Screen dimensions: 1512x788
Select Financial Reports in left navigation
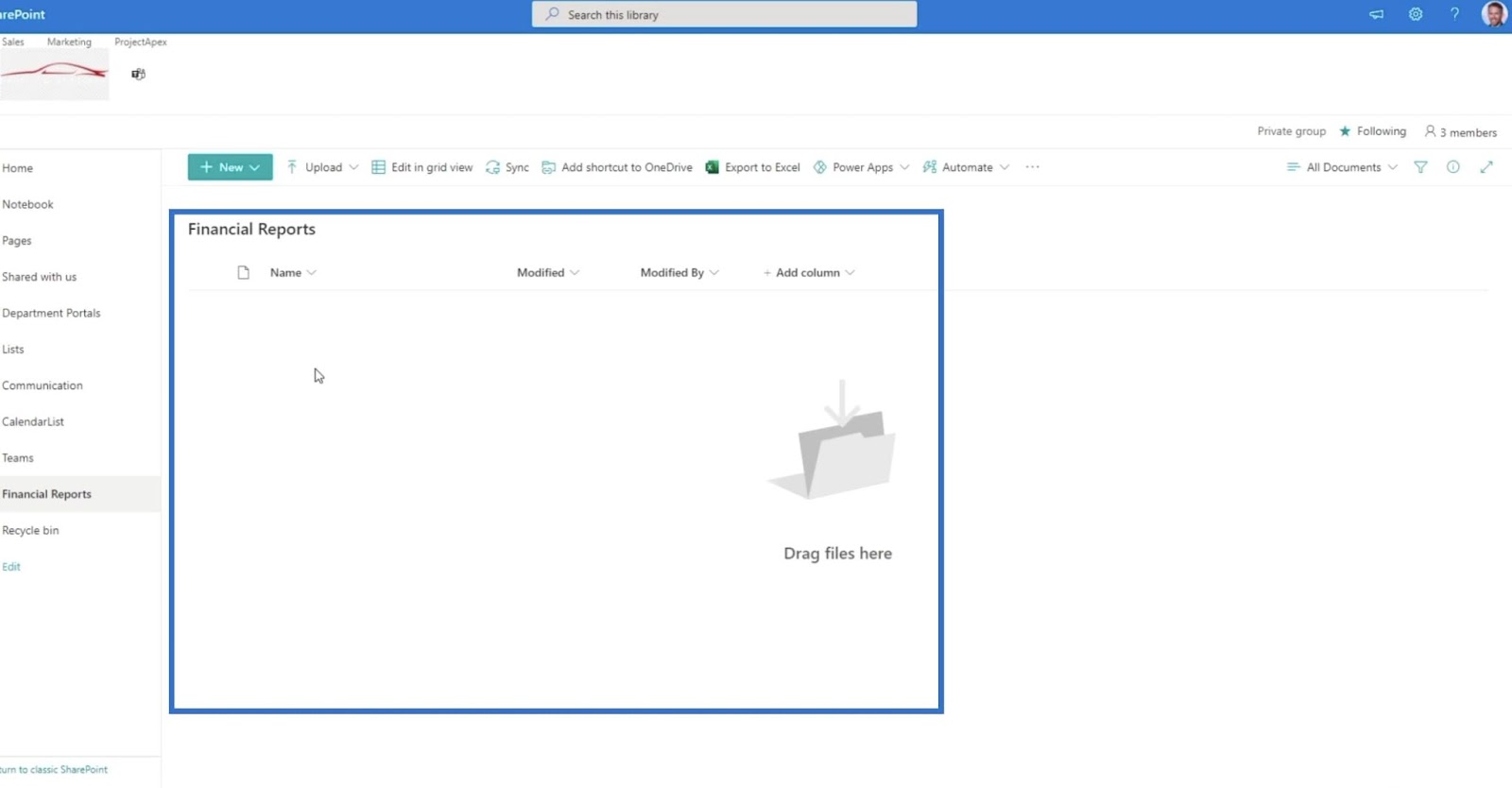(x=46, y=494)
